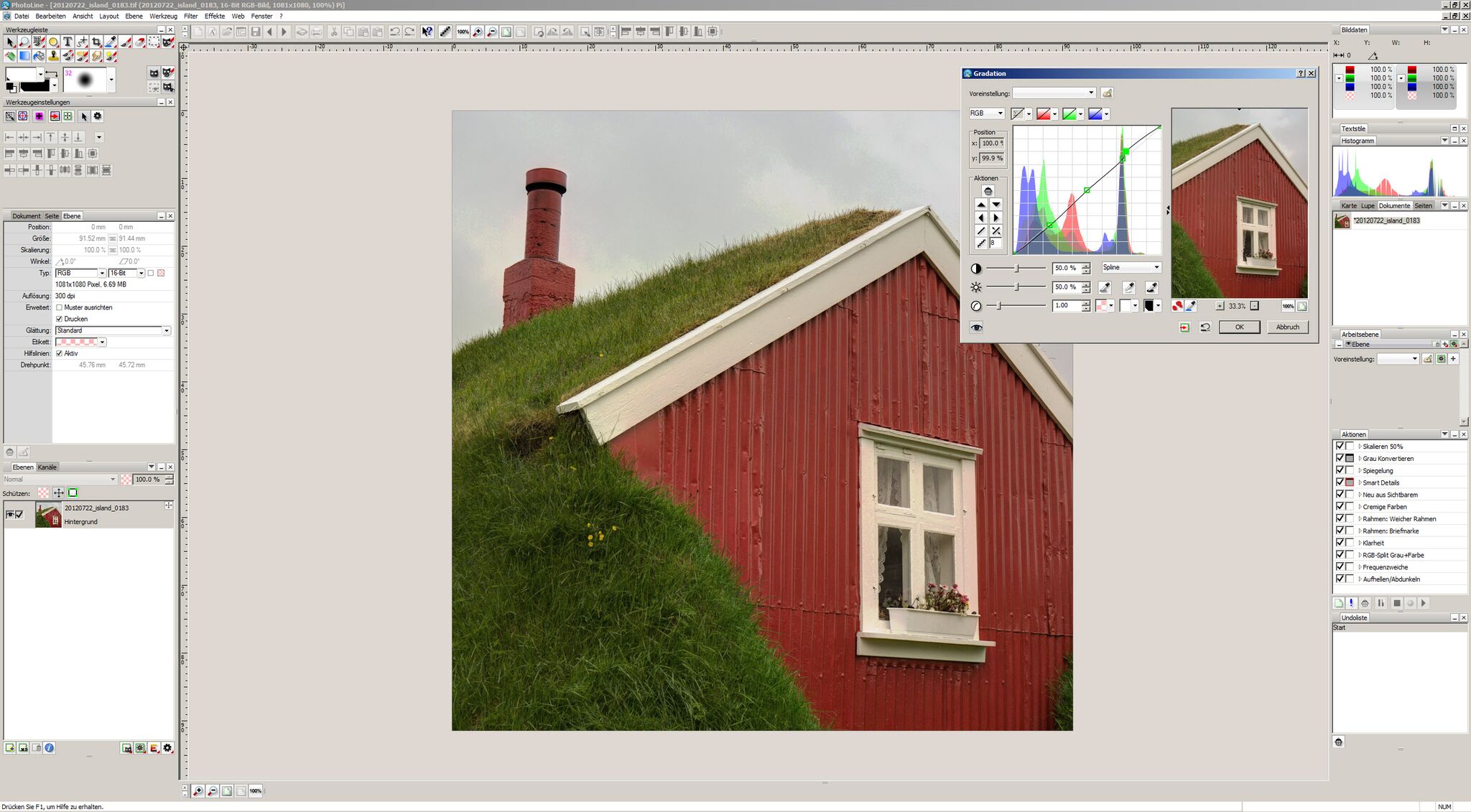Click the swap foreground/background colors arrow
The image size is (1471, 812).
(52, 73)
